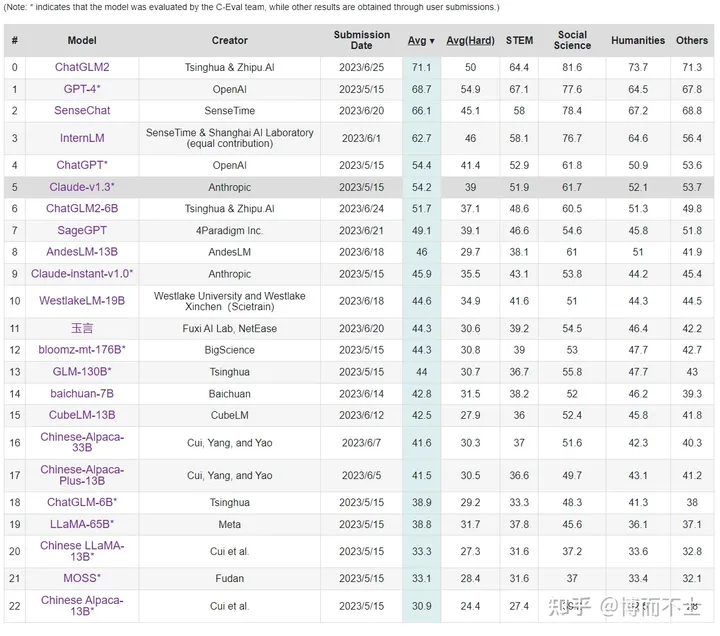Open the ChatGPT* model link

tap(82, 165)
